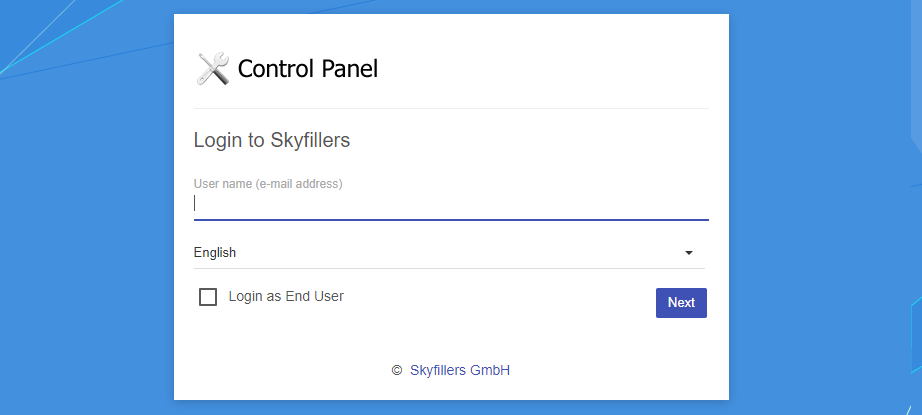Focus the User name e-mail input field

click(450, 203)
